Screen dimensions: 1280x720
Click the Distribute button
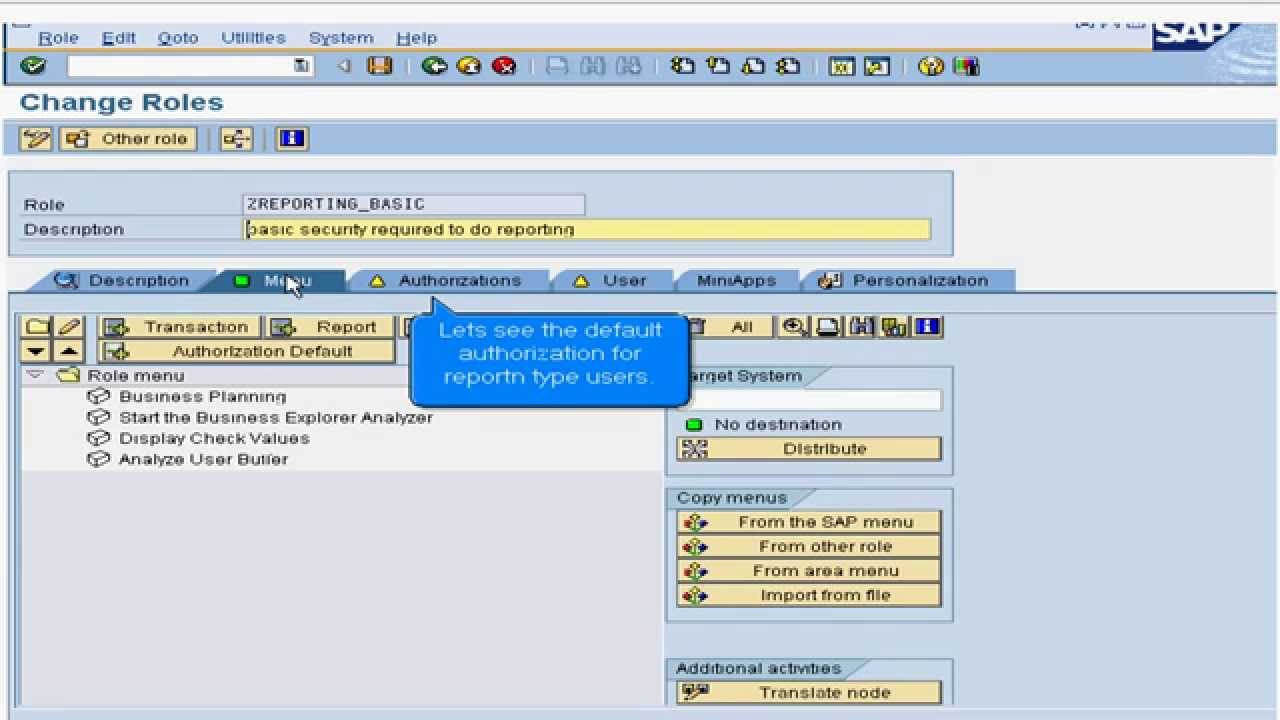click(x=809, y=449)
